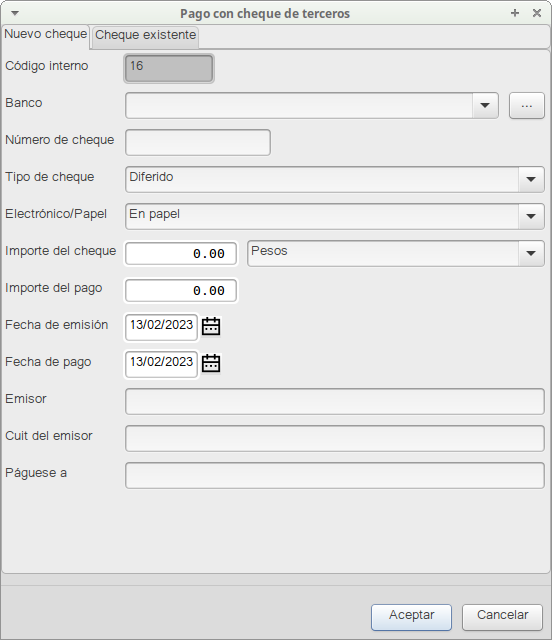Expand the Electrónico/Papel dropdown

click(531, 216)
